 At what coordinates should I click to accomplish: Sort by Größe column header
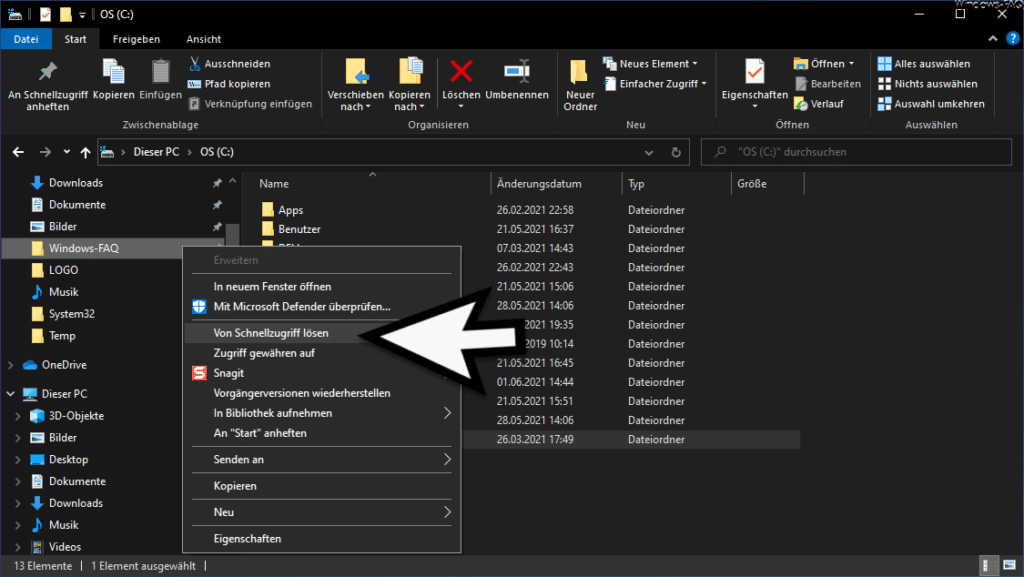click(752, 184)
